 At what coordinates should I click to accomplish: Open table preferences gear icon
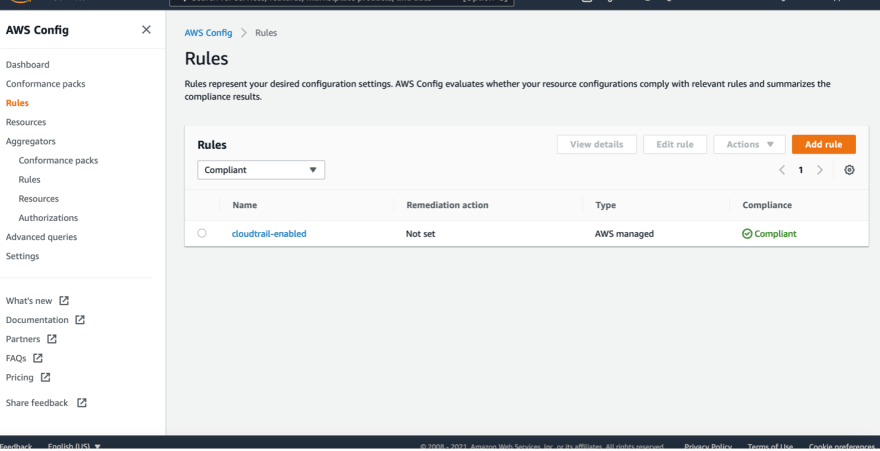coord(849,170)
